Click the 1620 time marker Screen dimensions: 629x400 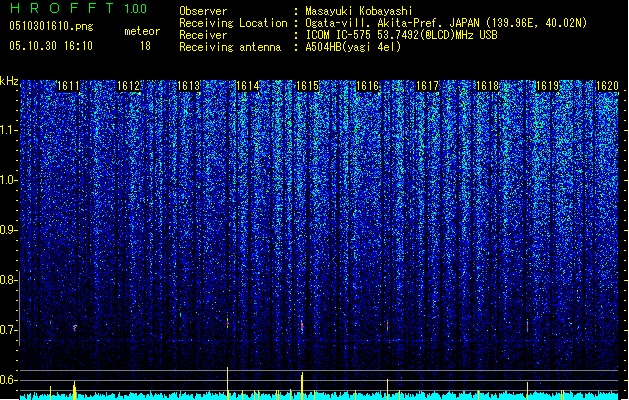coord(607,86)
